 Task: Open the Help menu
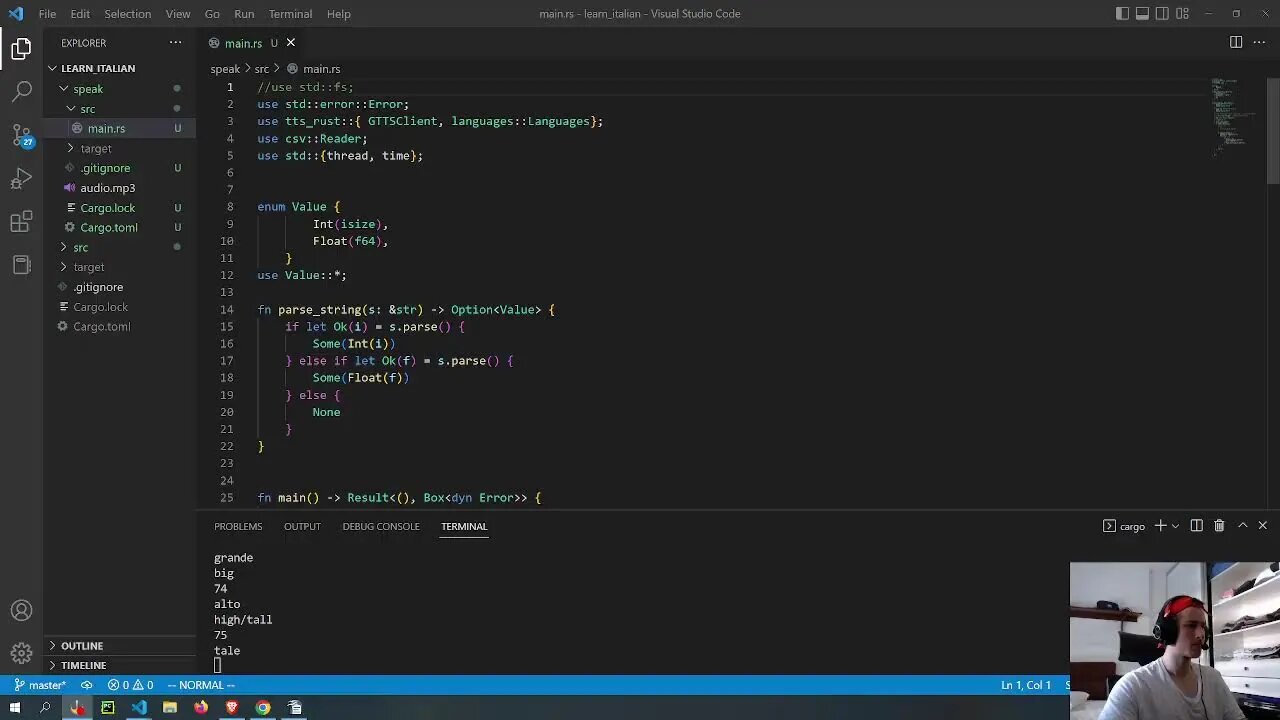pos(339,14)
